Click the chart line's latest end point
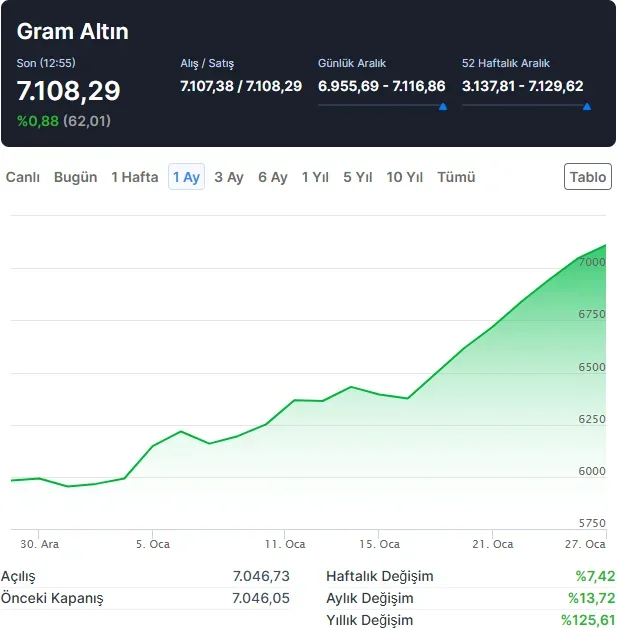The width and height of the screenshot is (617, 628). [606, 245]
